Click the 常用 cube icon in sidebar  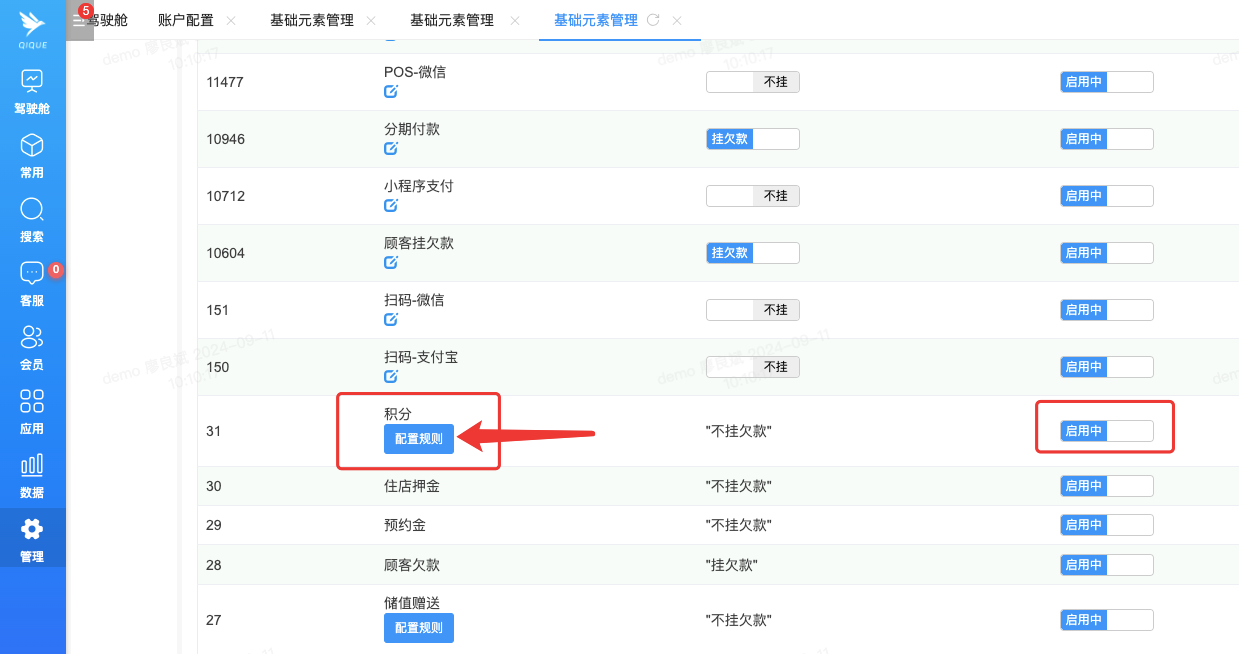(32, 146)
